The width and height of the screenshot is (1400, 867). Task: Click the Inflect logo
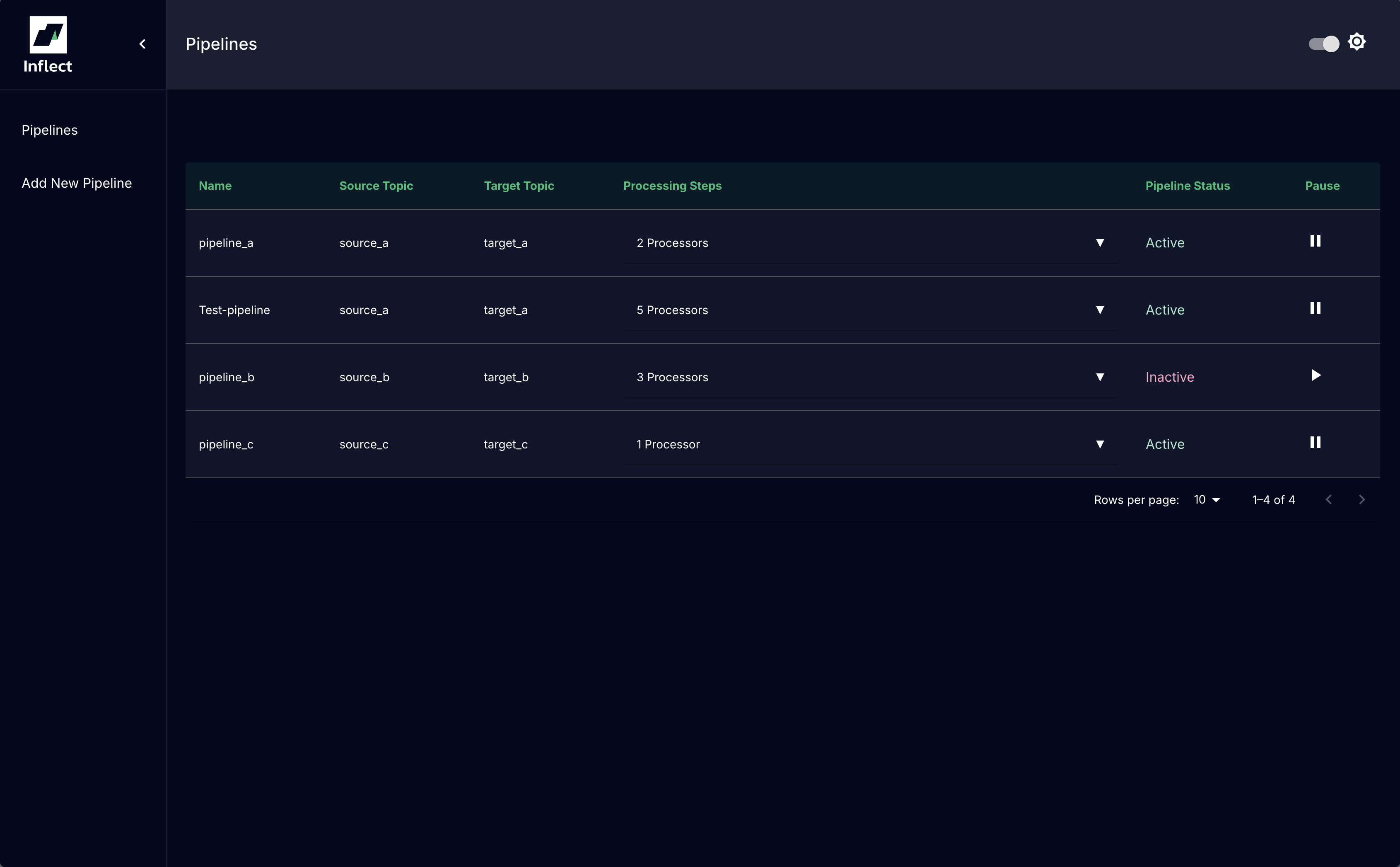[48, 45]
